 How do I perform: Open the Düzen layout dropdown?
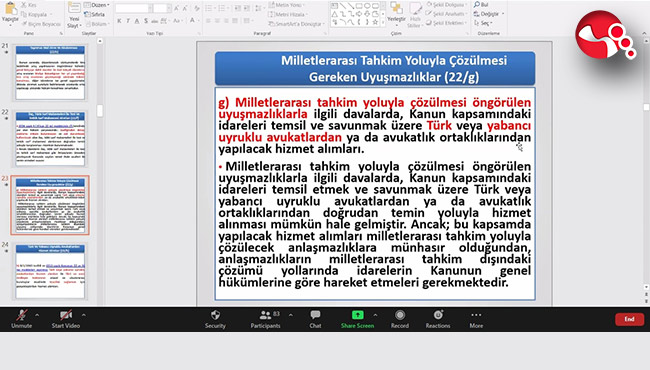coord(97,5)
